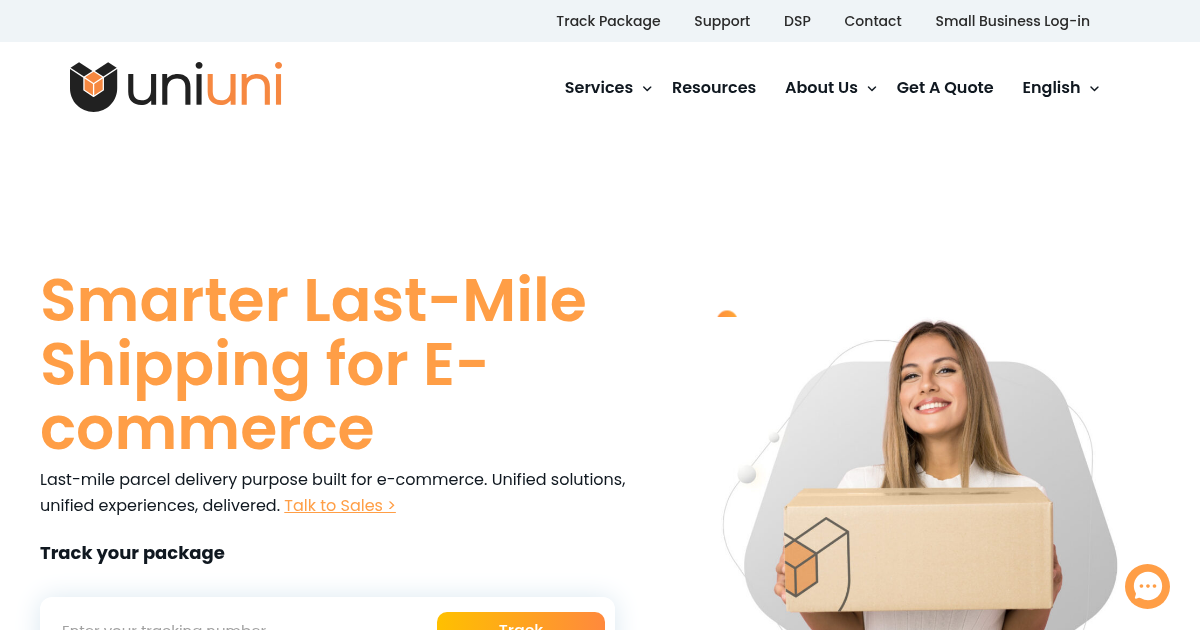Visit the Contact page link
Image resolution: width=1200 pixels, height=630 pixels.
(x=873, y=21)
